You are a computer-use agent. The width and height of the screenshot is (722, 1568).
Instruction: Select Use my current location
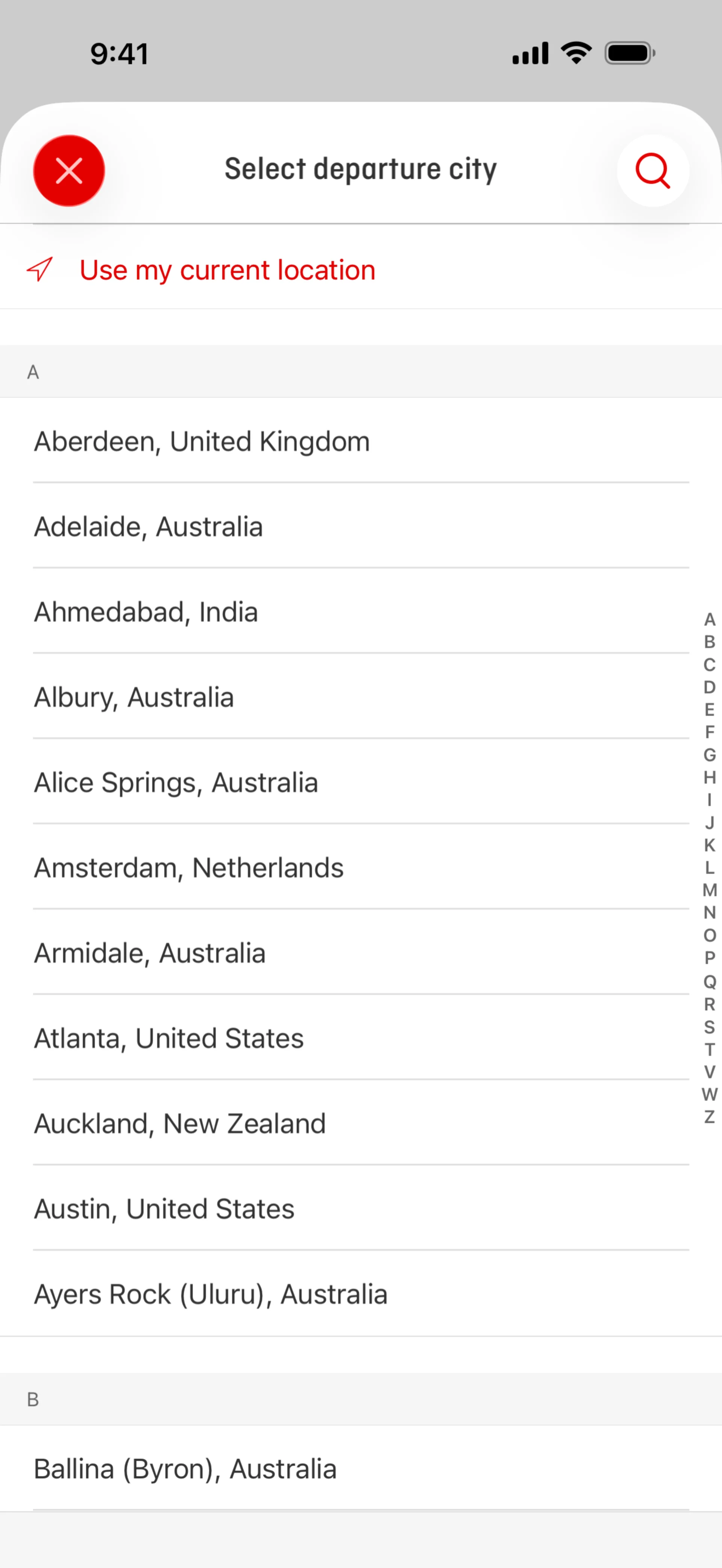pyautogui.click(x=227, y=270)
